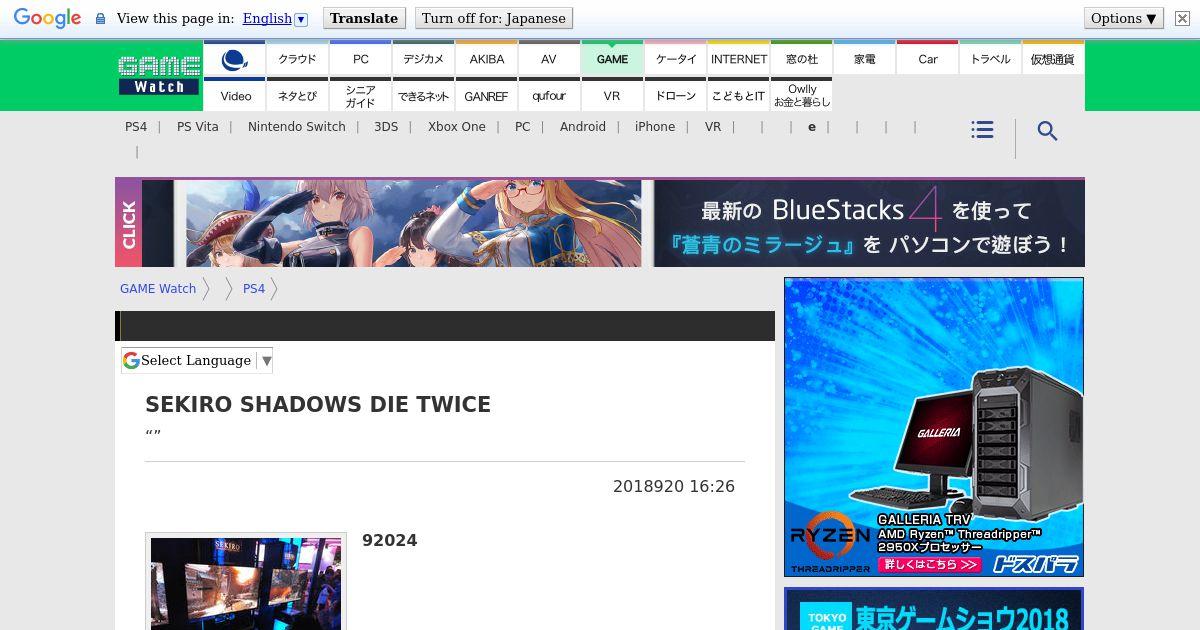Go to PC category in nav bar
Viewport: 1200px width, 630px height.
coord(523,127)
